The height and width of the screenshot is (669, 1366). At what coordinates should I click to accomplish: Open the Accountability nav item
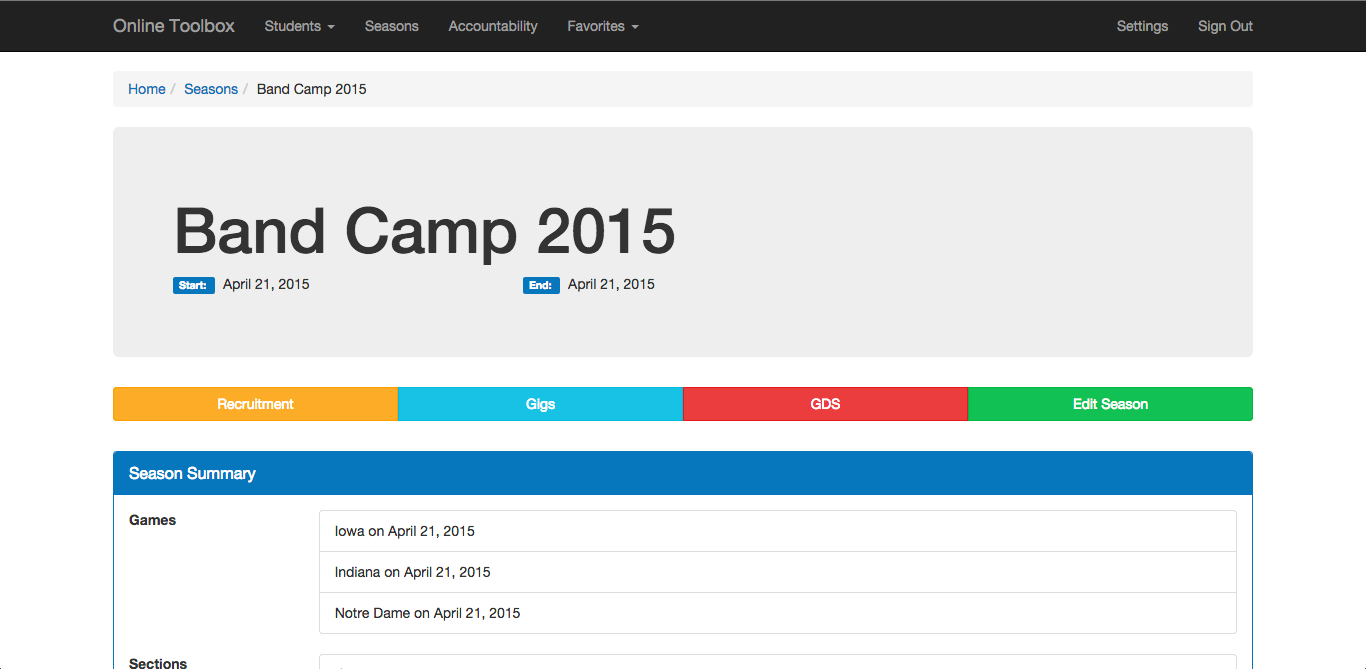point(493,26)
